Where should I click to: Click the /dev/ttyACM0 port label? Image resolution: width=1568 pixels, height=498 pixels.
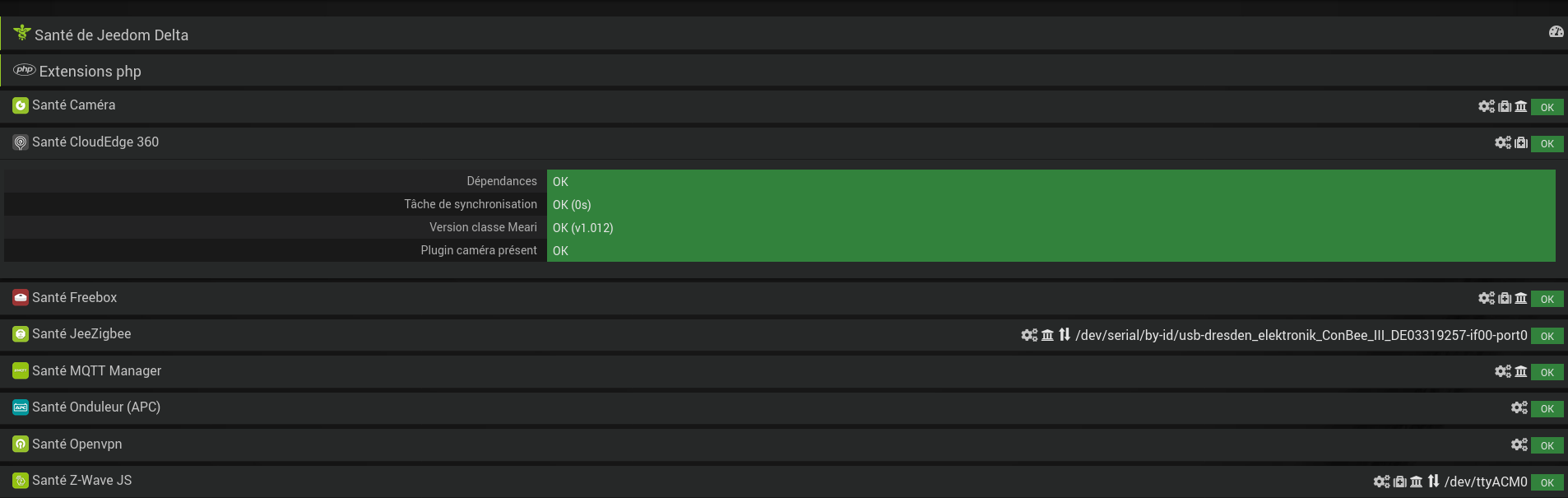point(1485,482)
